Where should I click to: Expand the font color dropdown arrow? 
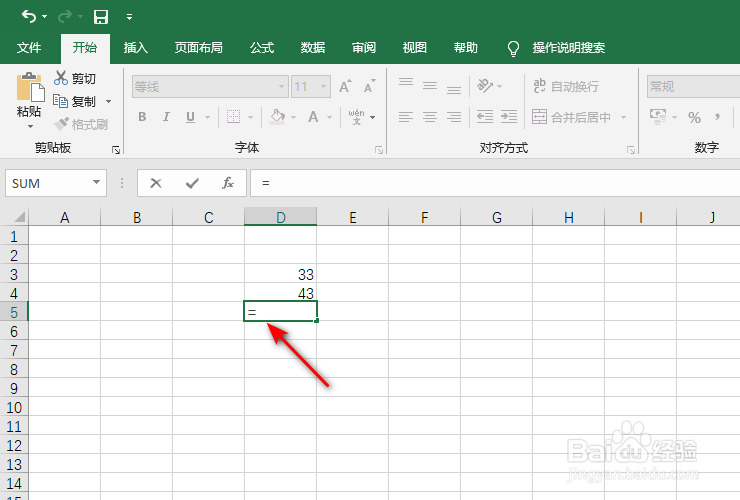tap(329, 117)
